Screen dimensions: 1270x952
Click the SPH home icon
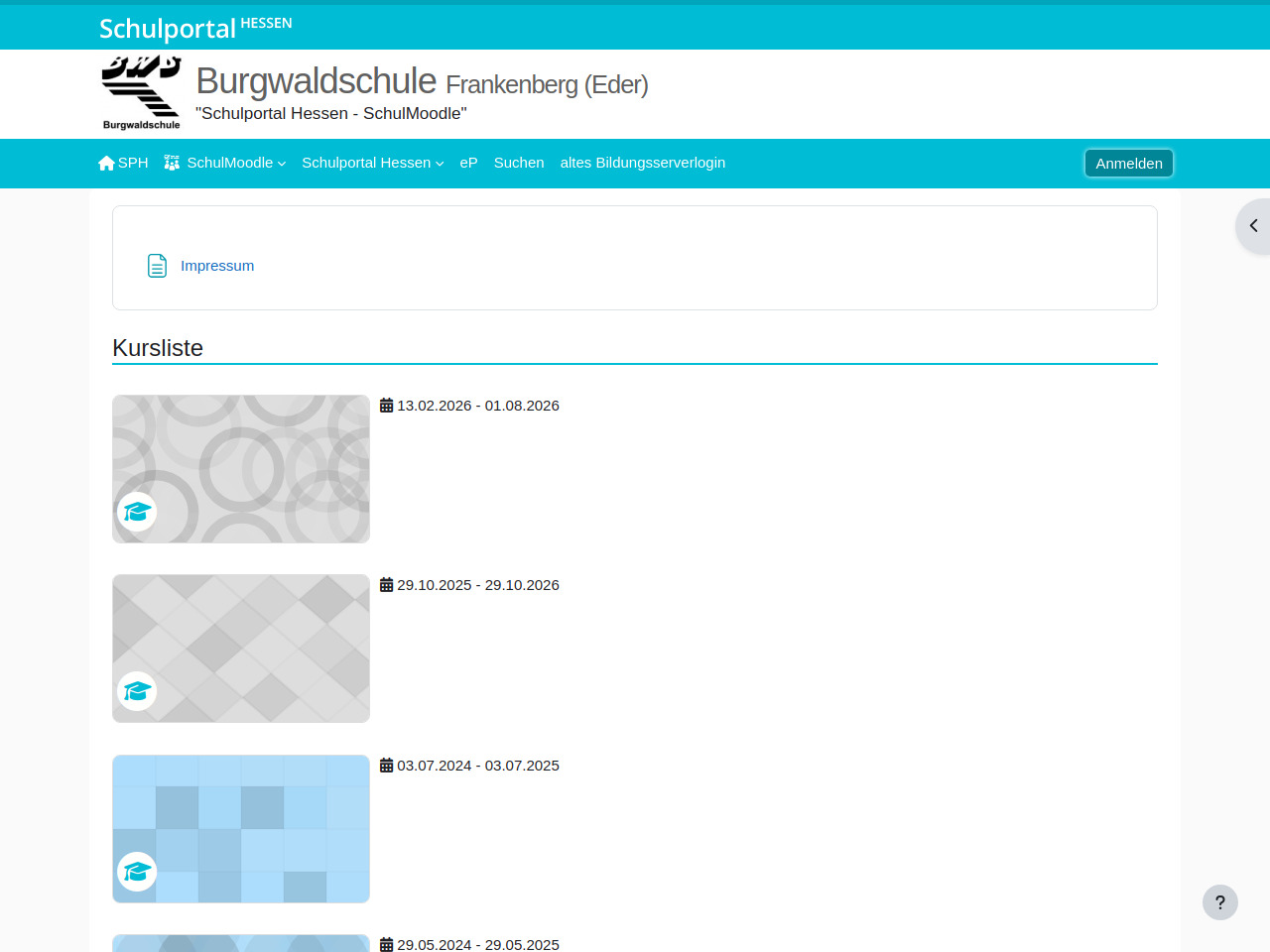click(x=107, y=163)
